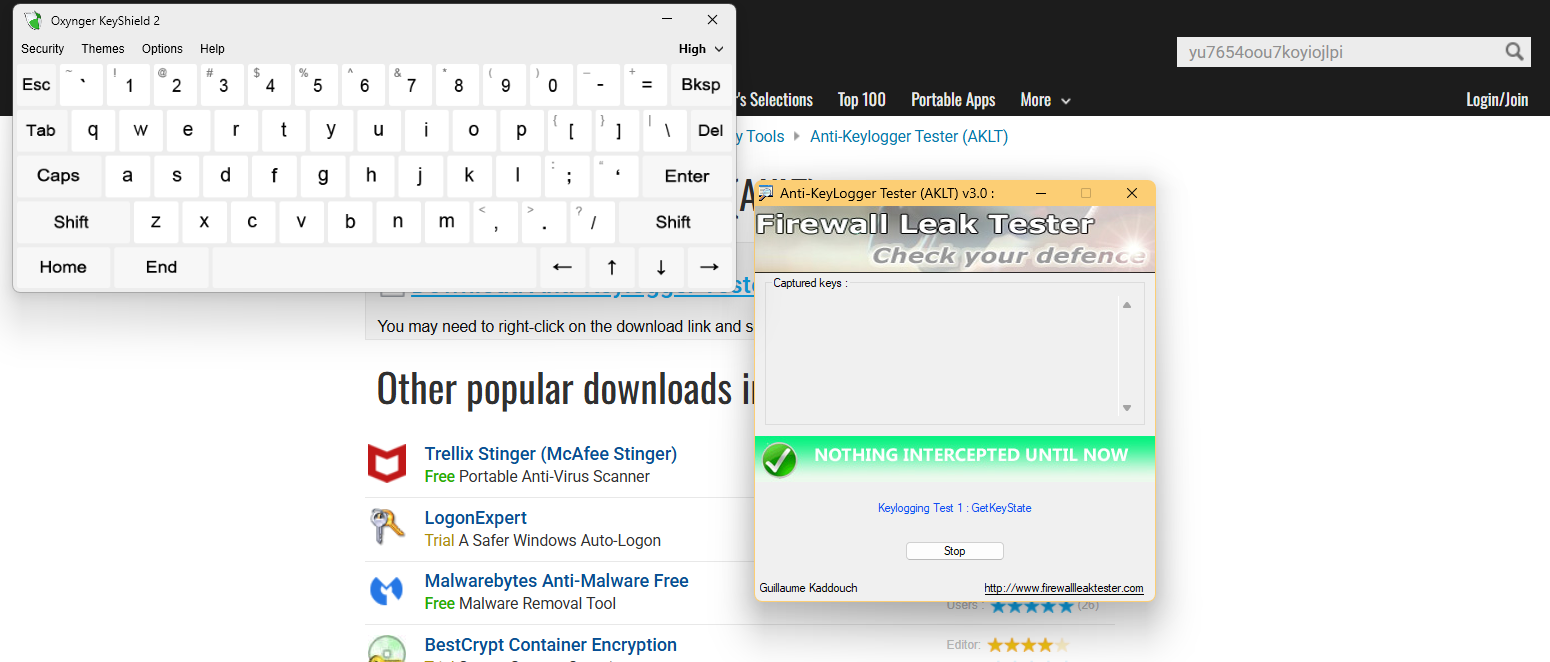Click the Tab key on KeyShield
The height and width of the screenshot is (662, 1550).
tap(41, 130)
